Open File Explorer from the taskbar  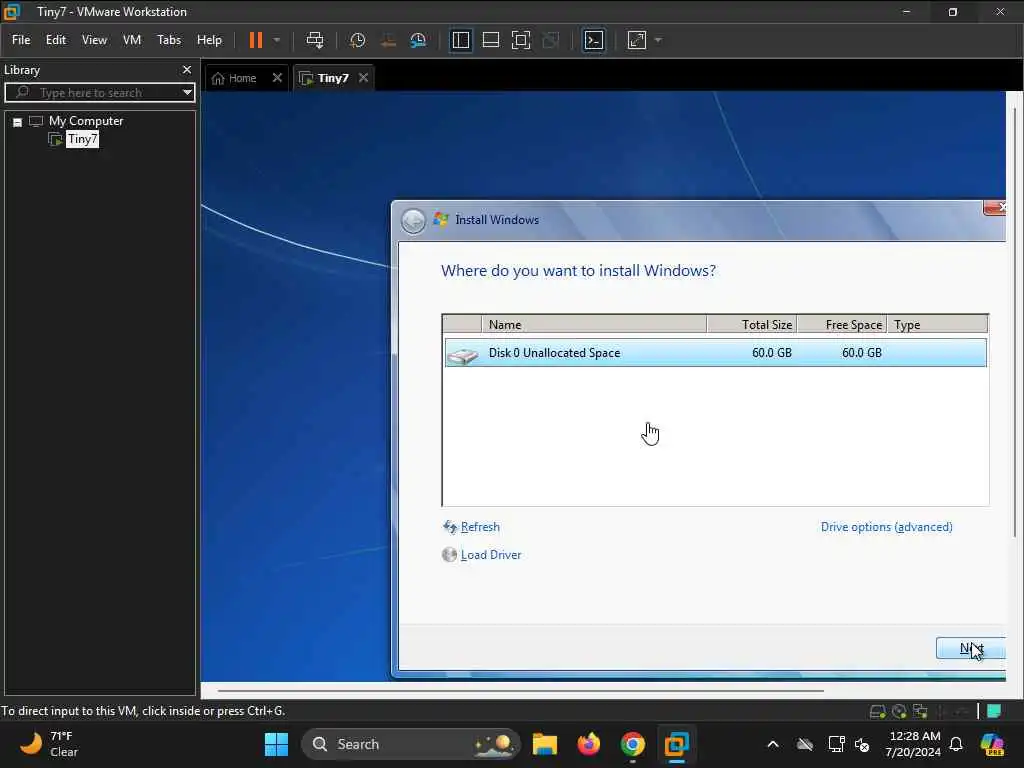[x=545, y=744]
